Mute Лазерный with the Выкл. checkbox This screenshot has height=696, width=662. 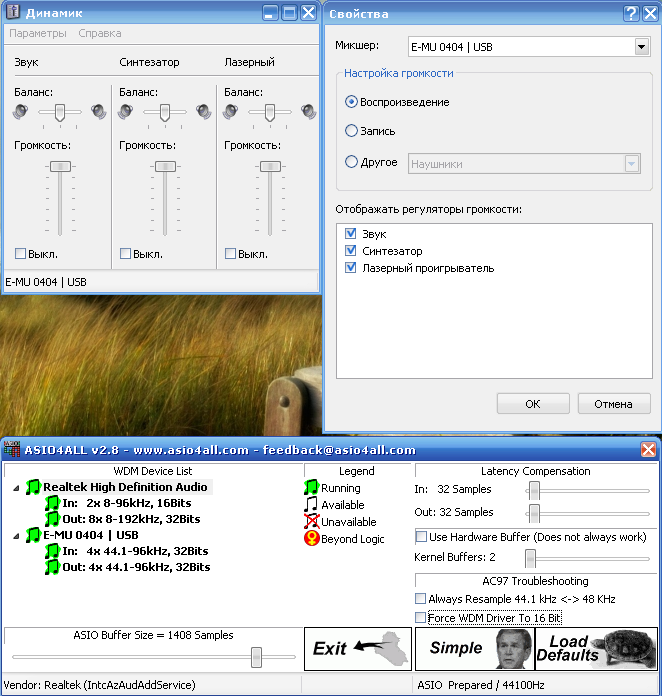230,253
